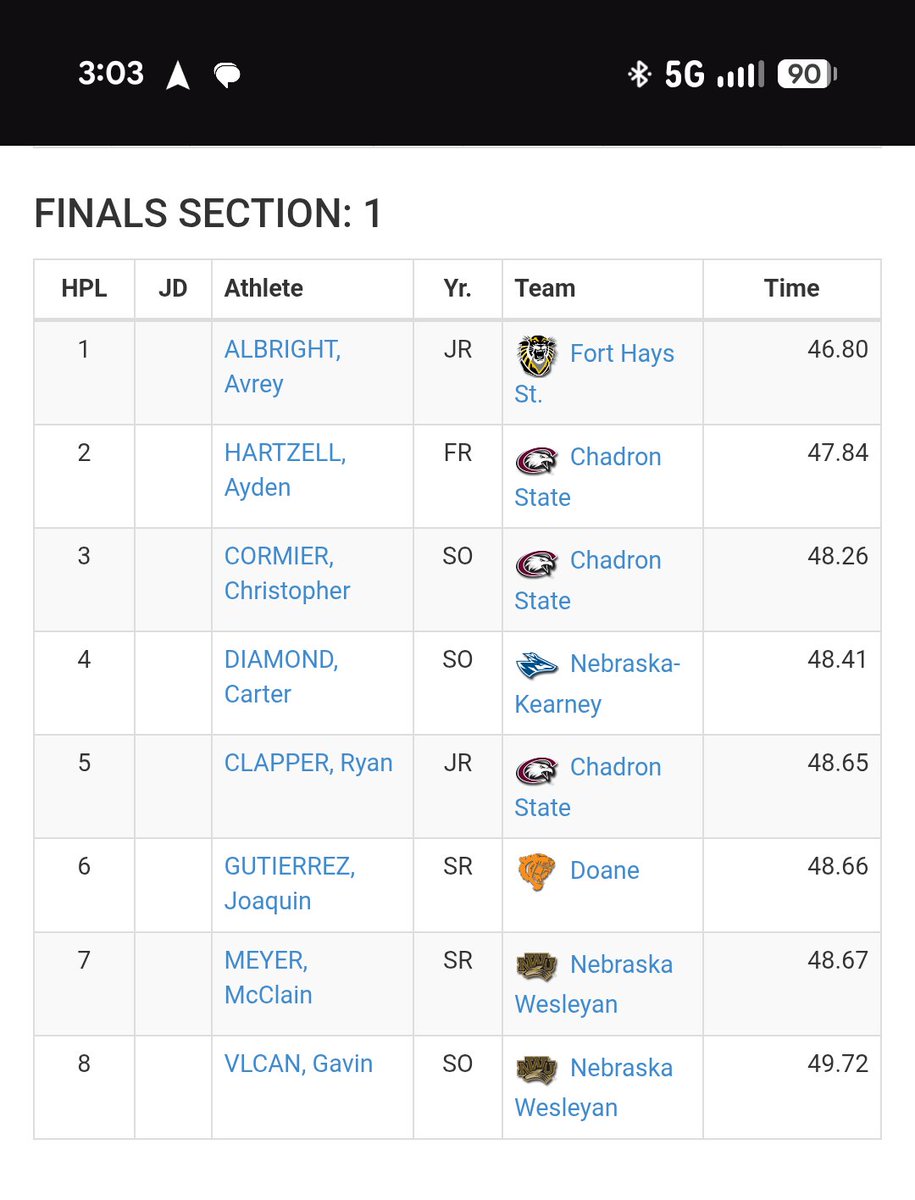
Task: Tap the Fort Hays St. tiger logo
Action: pos(537,355)
